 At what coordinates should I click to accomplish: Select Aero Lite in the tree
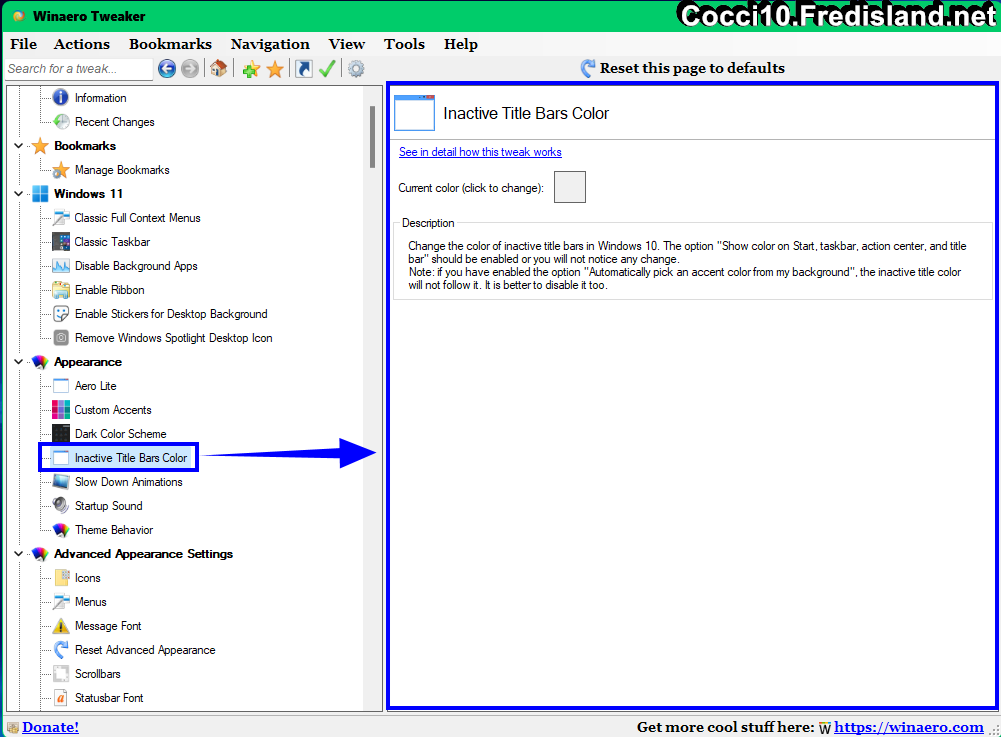(x=95, y=386)
